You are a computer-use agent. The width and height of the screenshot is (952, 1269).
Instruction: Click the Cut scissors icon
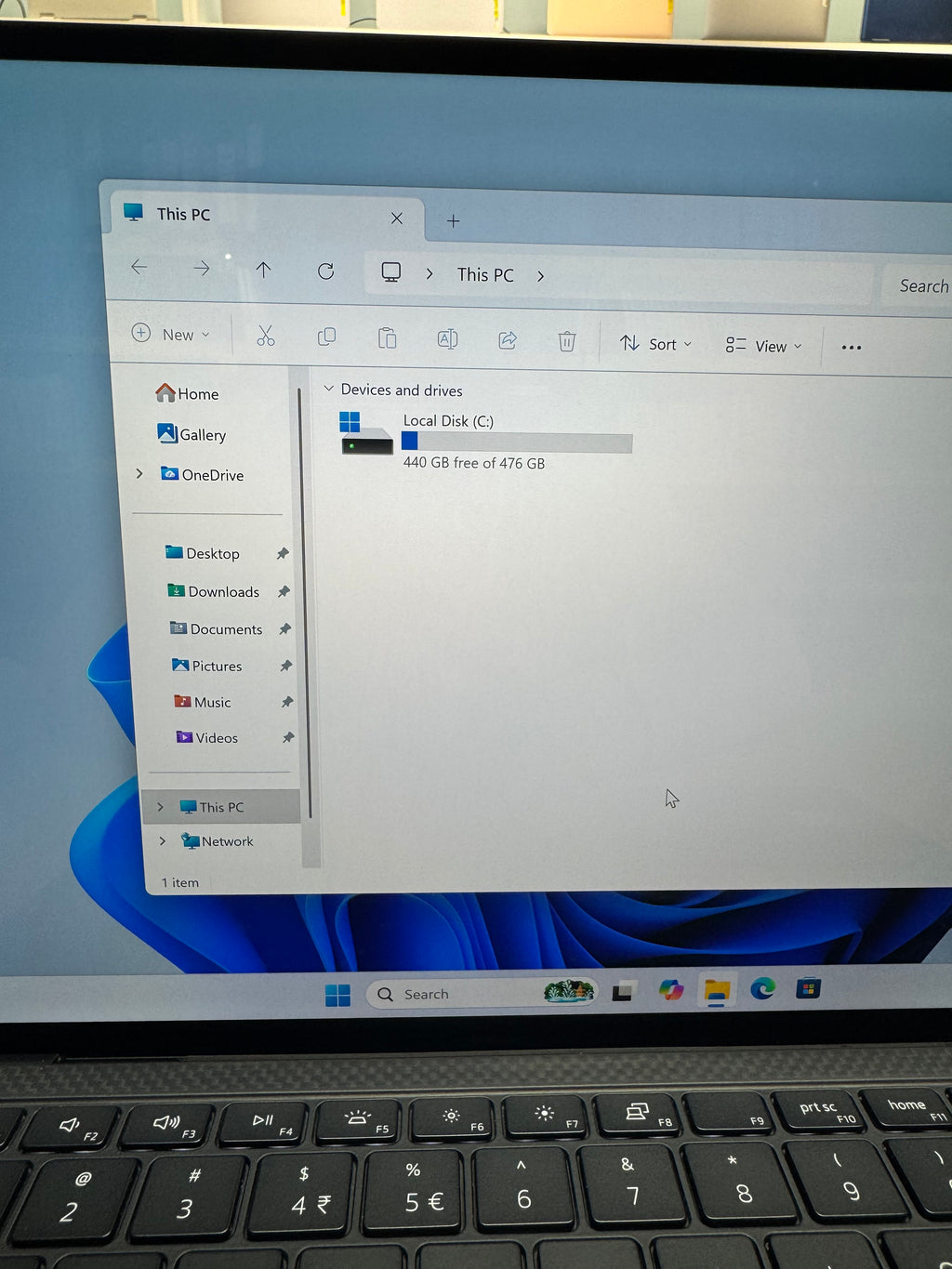266,336
